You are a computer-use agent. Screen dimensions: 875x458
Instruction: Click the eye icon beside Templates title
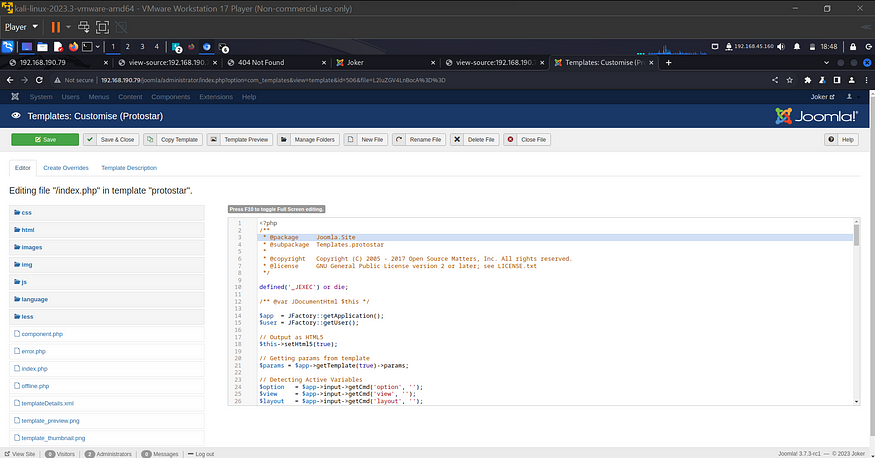pyautogui.click(x=16, y=115)
